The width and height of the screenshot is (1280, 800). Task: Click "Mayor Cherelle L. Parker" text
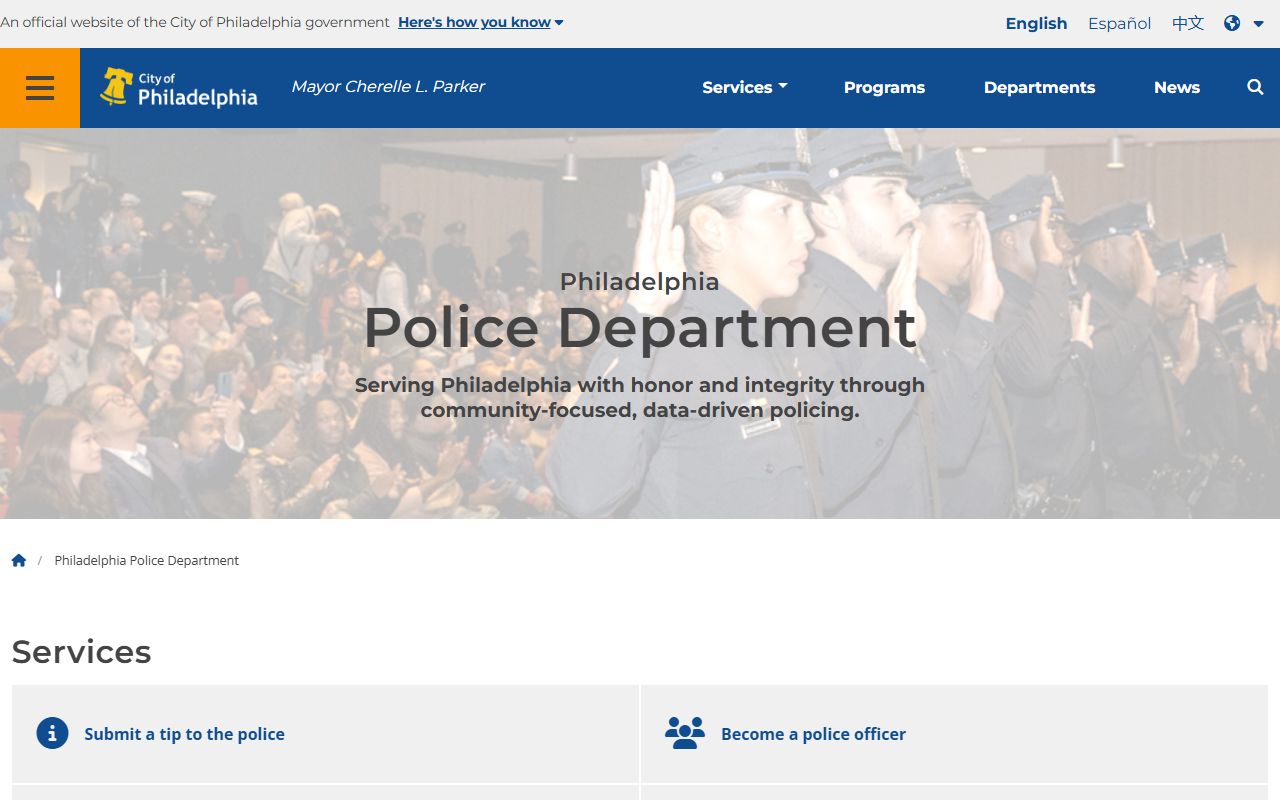(388, 87)
